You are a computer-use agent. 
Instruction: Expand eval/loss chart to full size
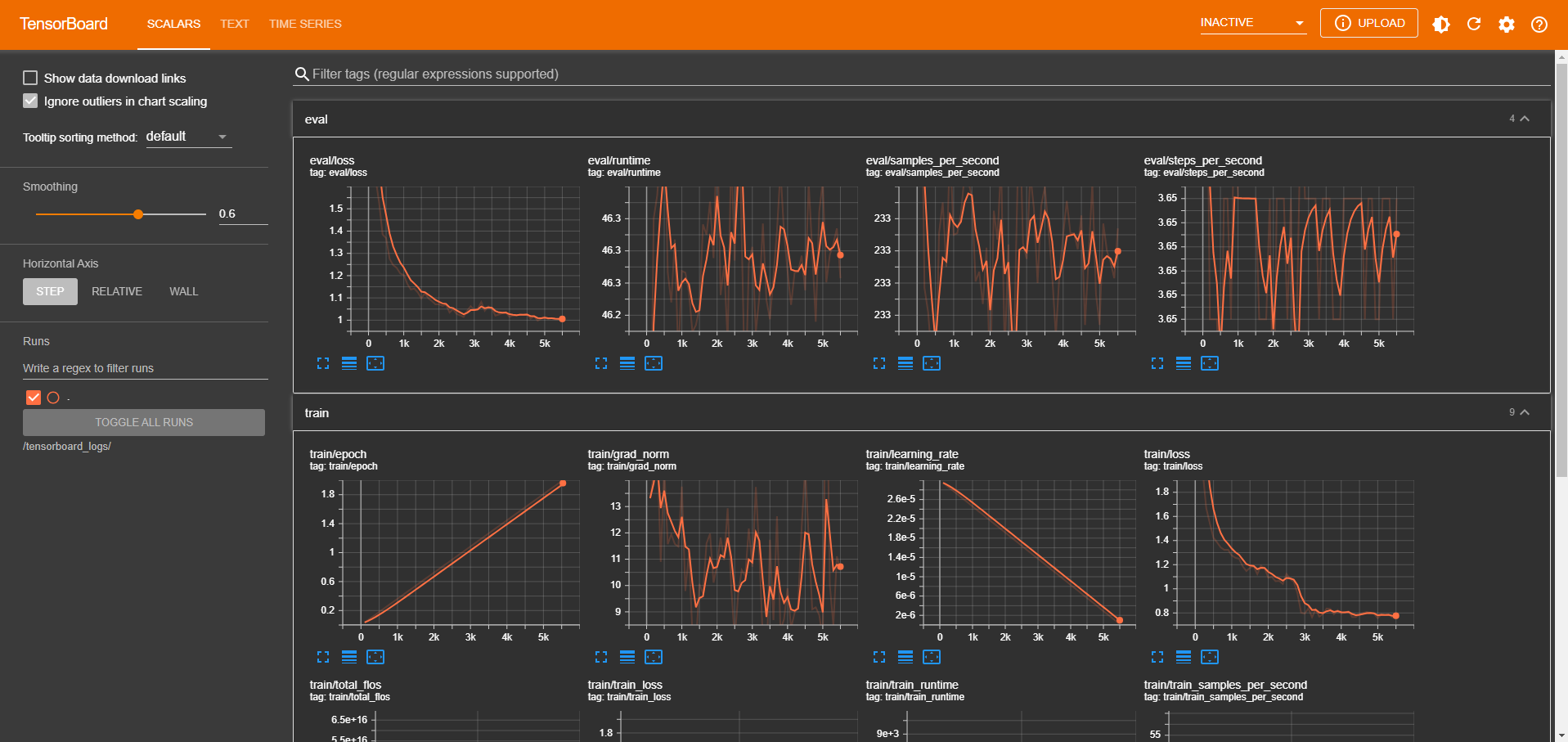(323, 363)
